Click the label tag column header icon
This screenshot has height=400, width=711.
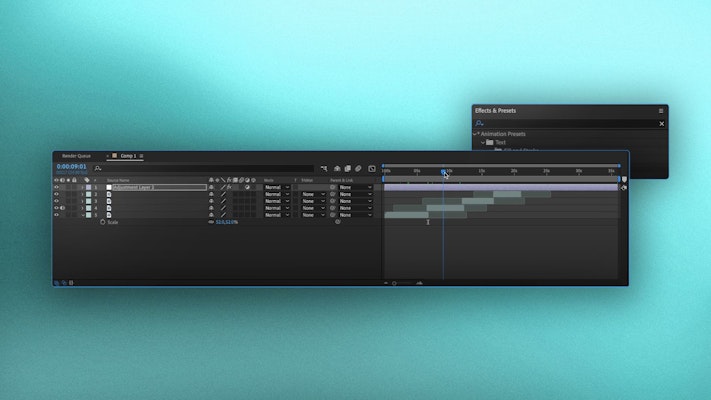point(87,180)
